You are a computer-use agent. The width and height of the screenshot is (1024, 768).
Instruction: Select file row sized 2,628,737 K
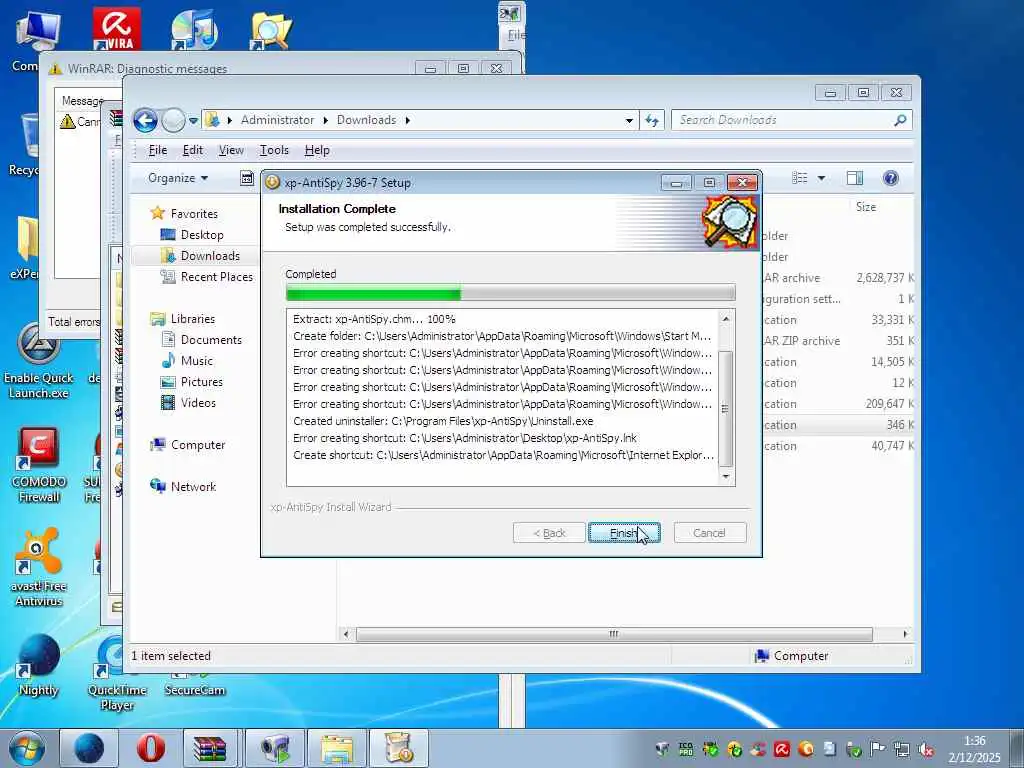click(839, 278)
